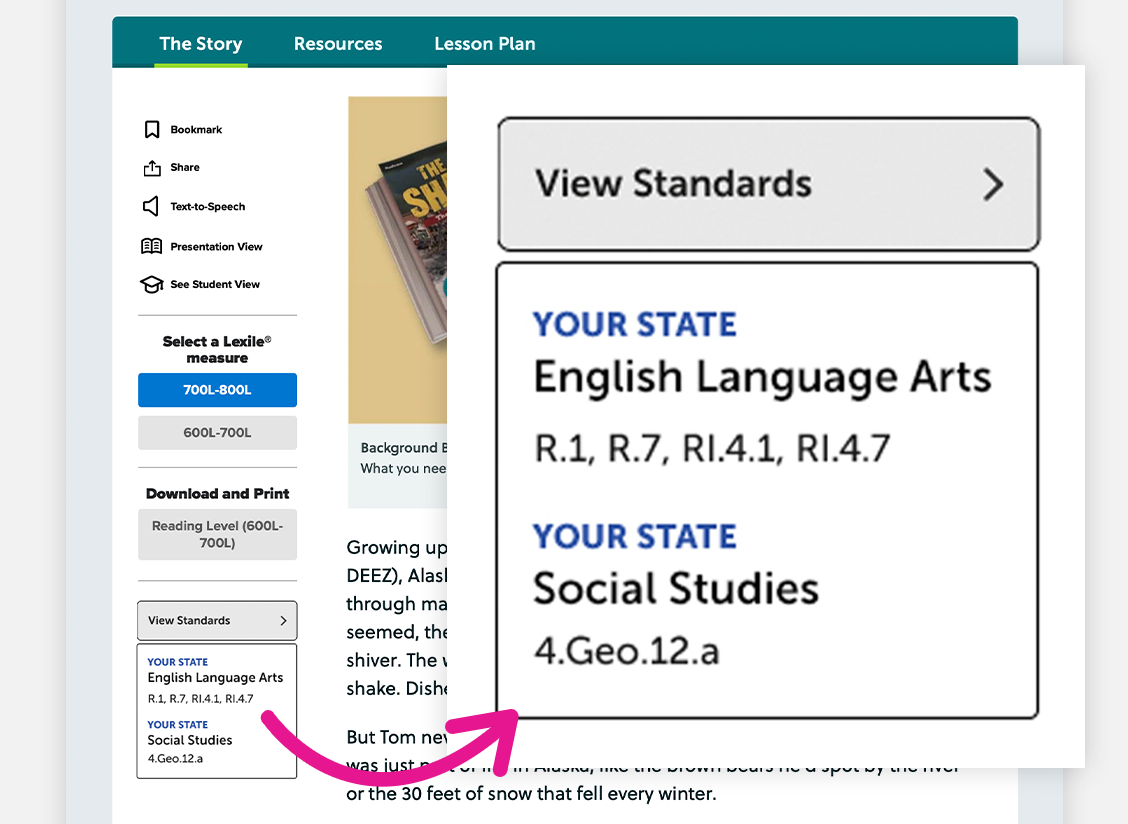Screen dimensions: 1128x824
Task: Open the Resources tab
Action: pyautogui.click(x=338, y=44)
